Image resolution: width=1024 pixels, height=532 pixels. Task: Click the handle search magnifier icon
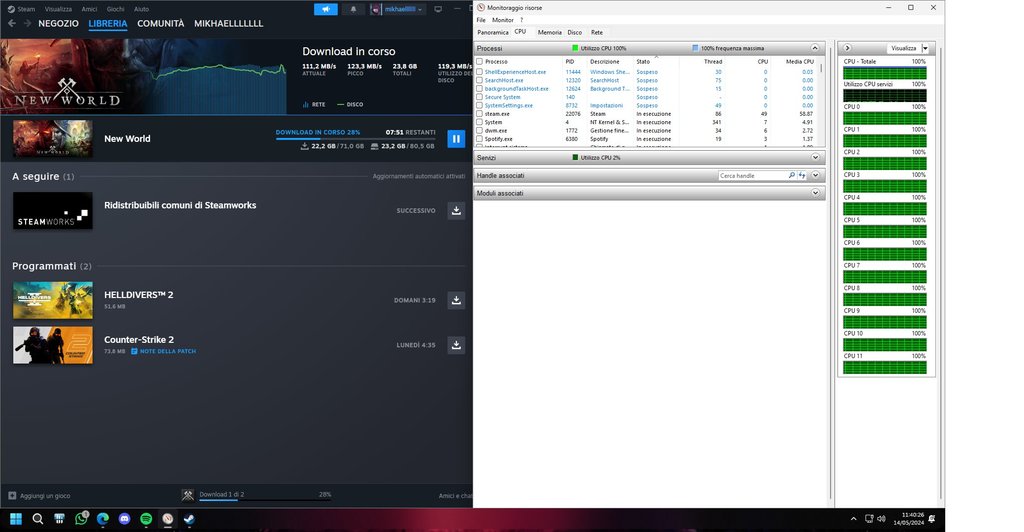pos(792,176)
